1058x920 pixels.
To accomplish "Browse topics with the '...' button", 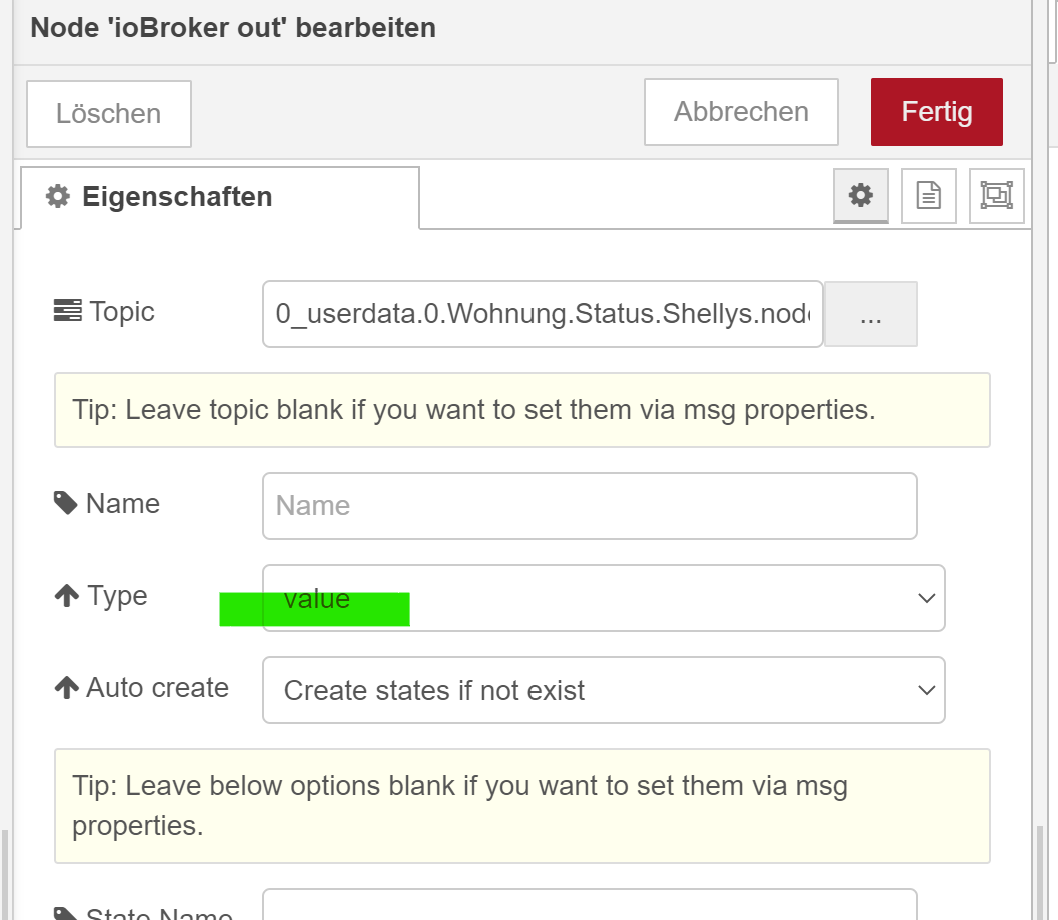I will pos(870,315).
